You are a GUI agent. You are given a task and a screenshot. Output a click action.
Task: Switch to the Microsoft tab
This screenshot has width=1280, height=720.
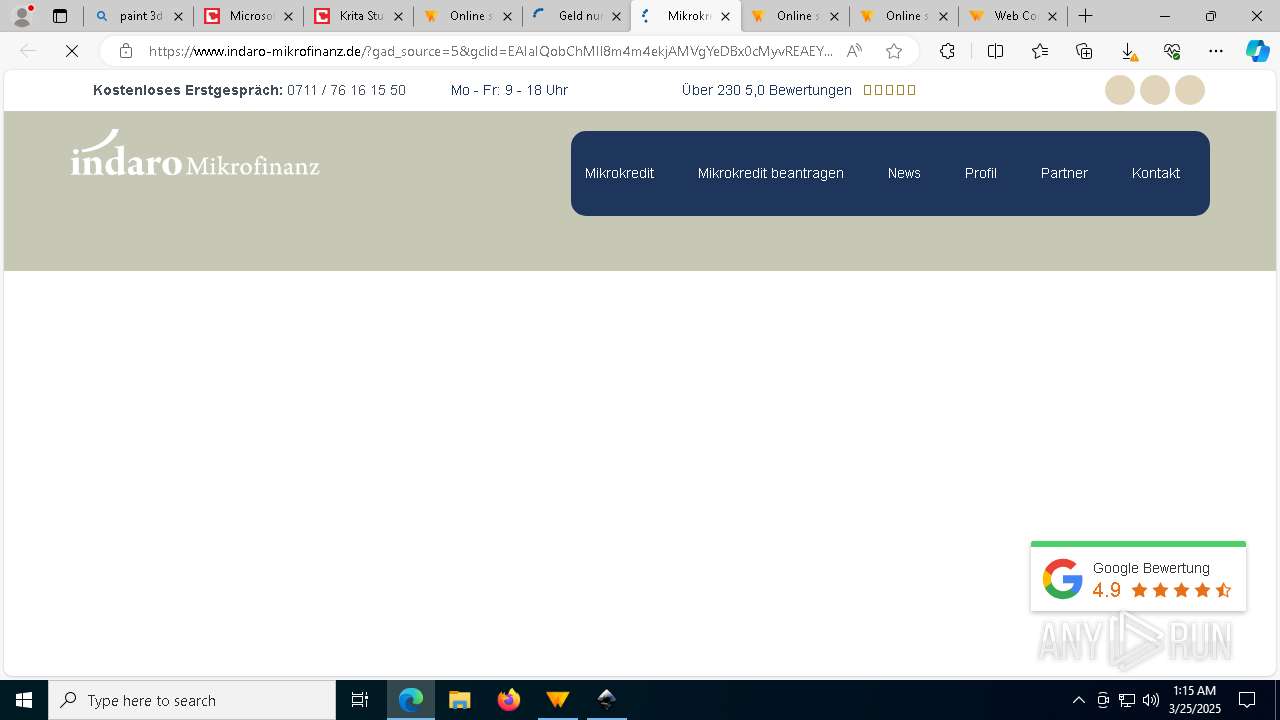point(249,16)
